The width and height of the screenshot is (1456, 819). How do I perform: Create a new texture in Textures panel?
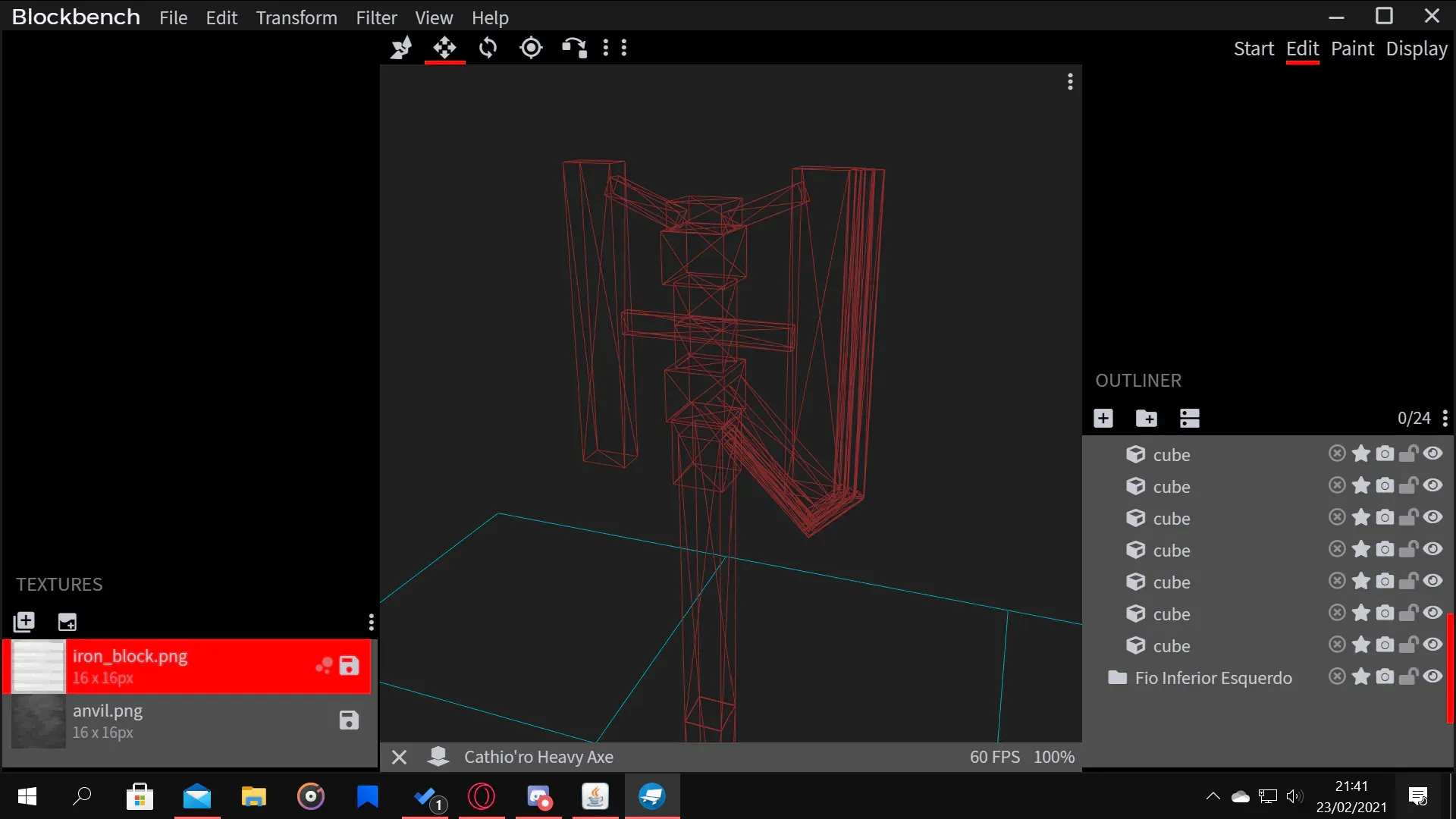[67, 622]
